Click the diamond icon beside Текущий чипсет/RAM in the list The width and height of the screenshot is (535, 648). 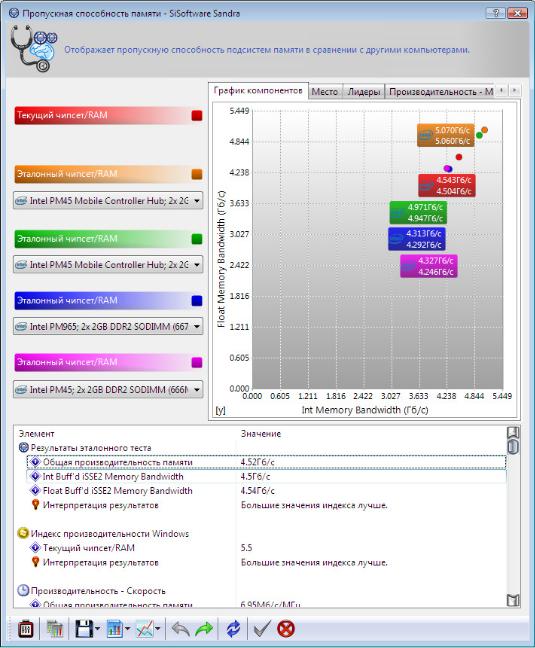coord(35,548)
